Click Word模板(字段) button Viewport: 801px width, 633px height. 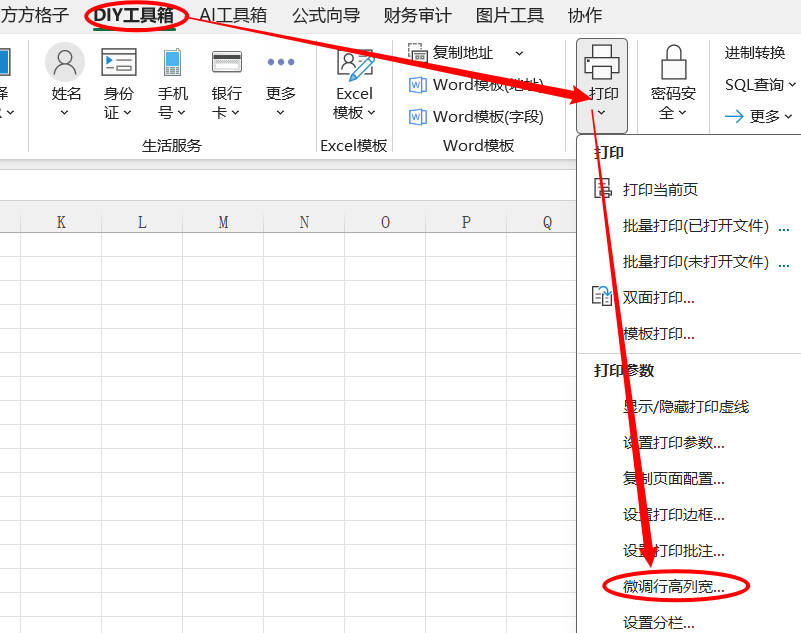477,116
